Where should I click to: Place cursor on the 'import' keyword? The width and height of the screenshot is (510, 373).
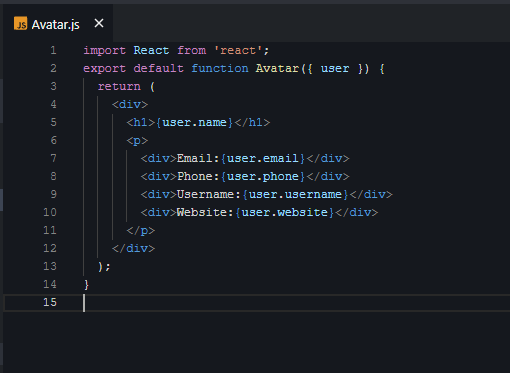104,51
